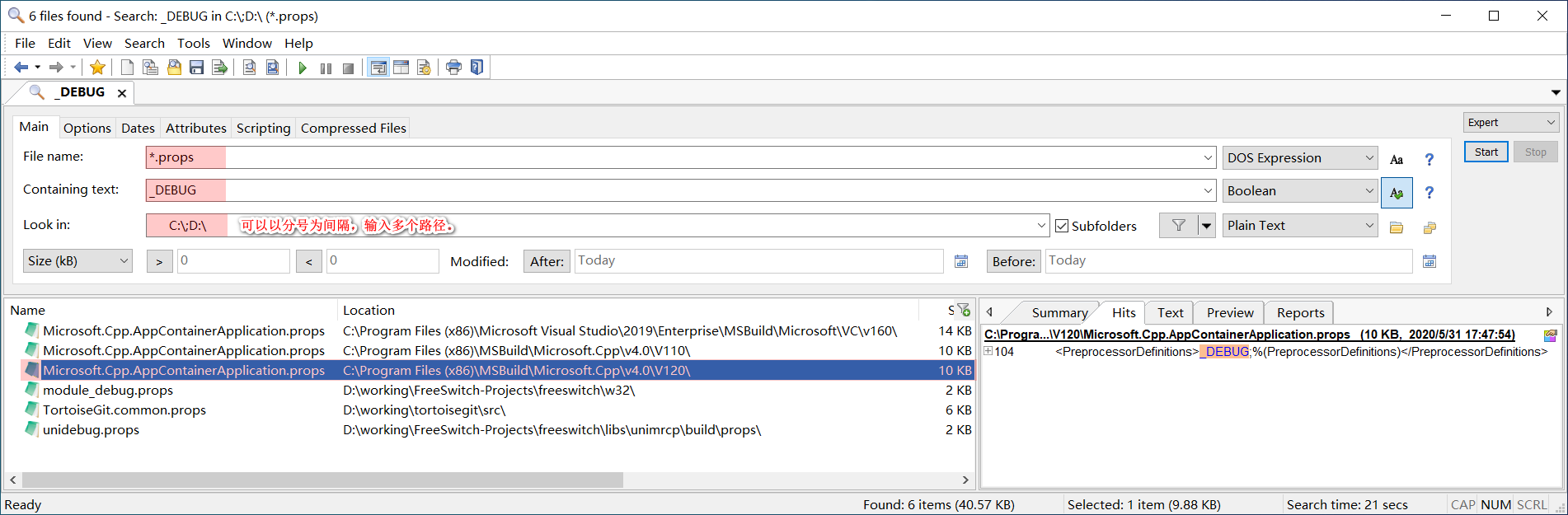Switch to Compressed Files tab
Screen dimensions: 1568x515
pos(354,128)
